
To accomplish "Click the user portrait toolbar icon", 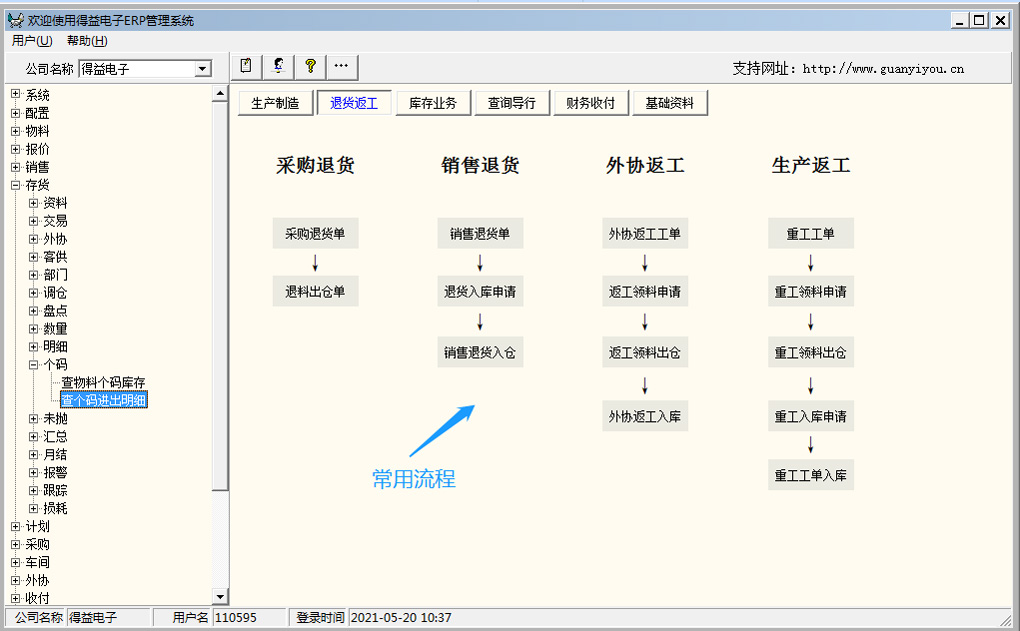I will tap(278, 66).
